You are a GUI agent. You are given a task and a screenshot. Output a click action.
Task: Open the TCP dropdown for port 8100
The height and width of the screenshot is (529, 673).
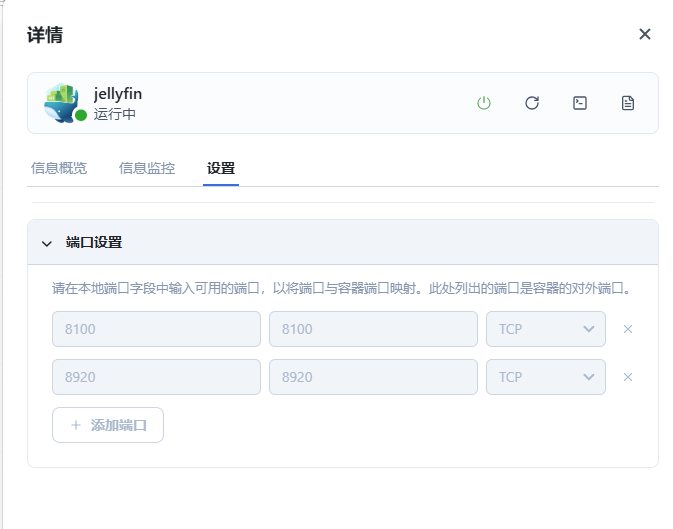(546, 329)
